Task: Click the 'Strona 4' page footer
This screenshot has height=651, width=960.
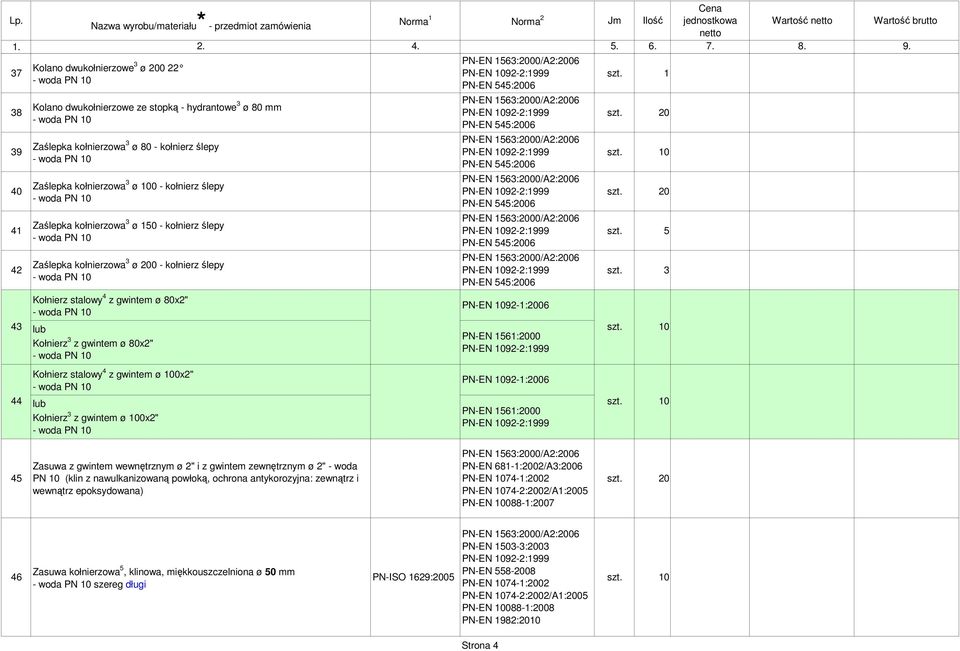Action: point(479,645)
